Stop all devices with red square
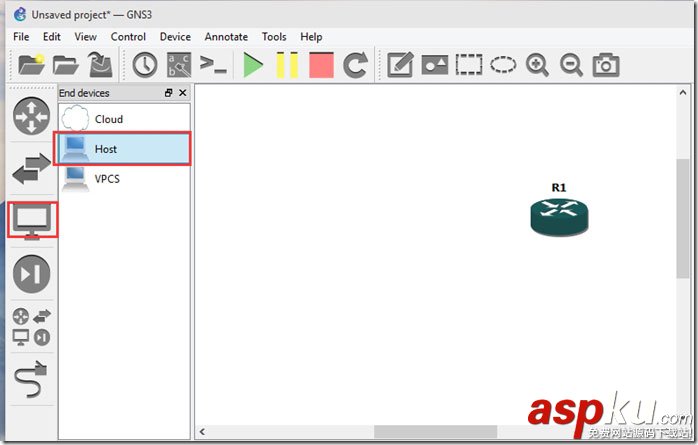 coord(321,65)
